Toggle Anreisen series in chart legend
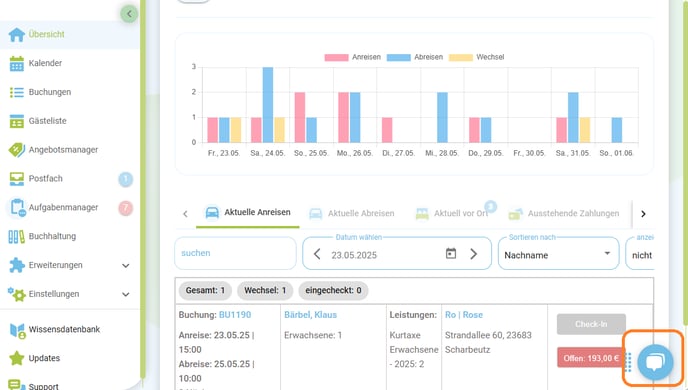This screenshot has width=688, height=390. (x=352, y=57)
